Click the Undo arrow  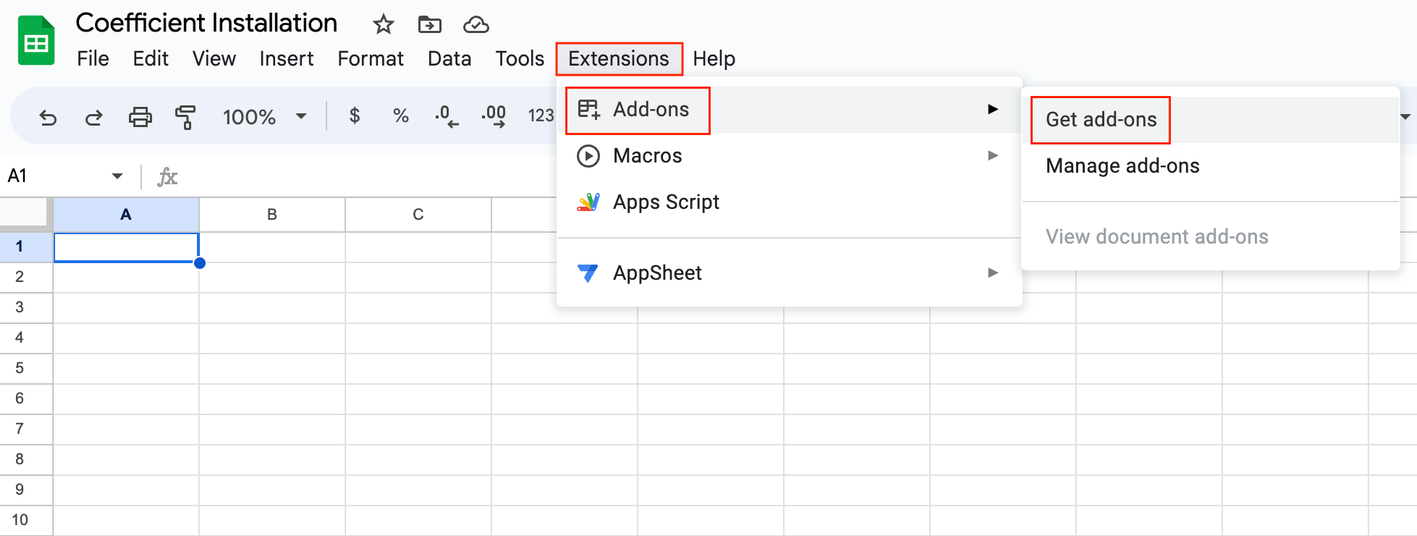tap(47, 117)
